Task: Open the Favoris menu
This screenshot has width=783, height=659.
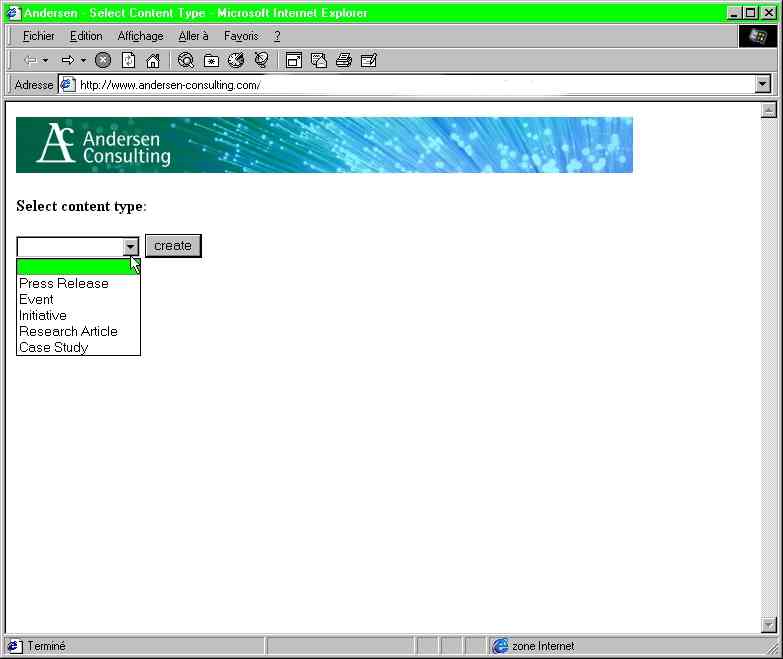Action: [241, 36]
